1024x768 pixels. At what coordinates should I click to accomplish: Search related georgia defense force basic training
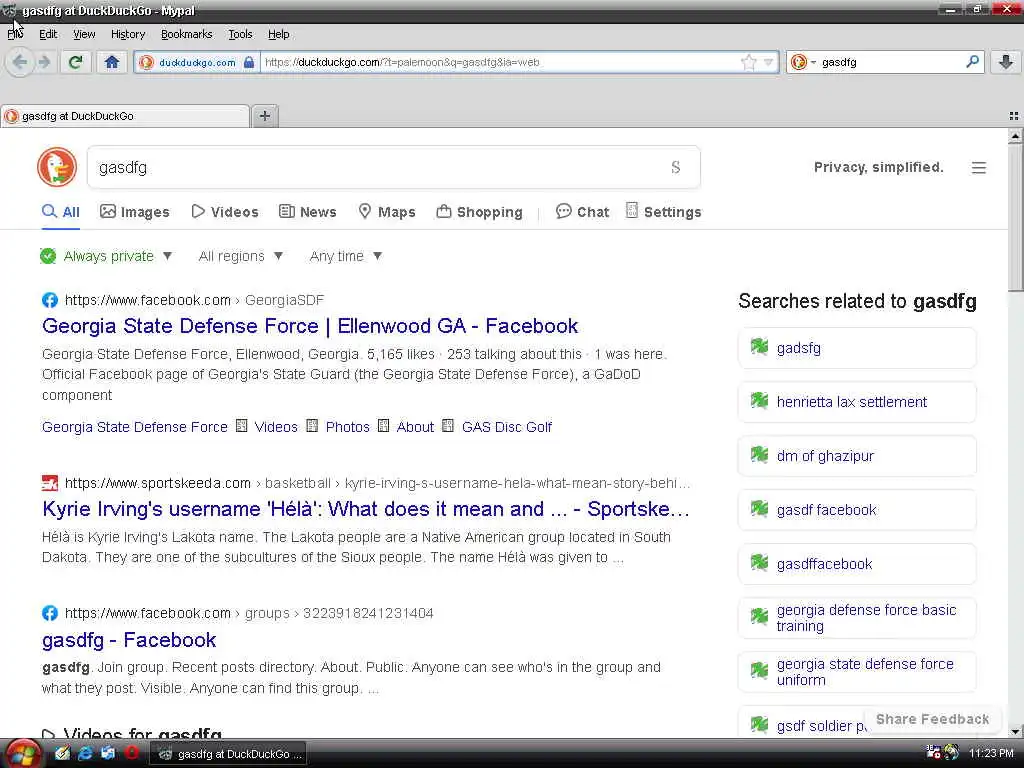[x=857, y=618]
